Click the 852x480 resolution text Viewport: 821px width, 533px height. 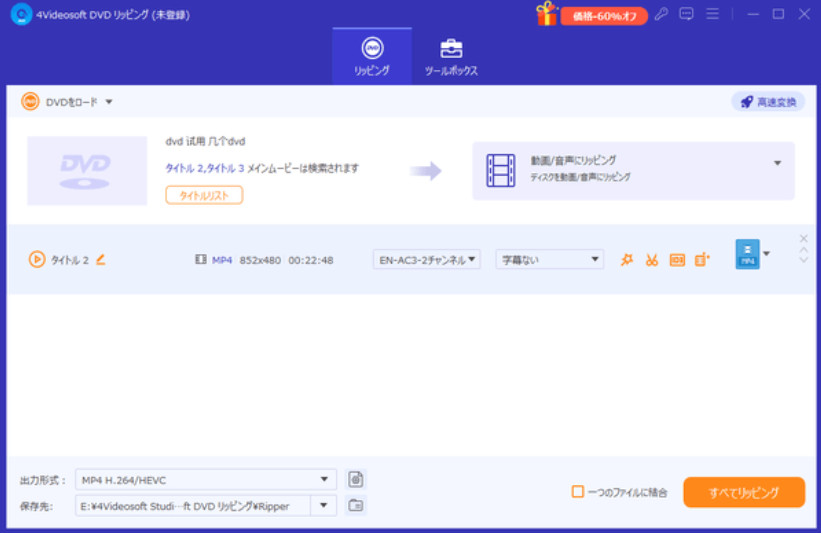click(260, 260)
